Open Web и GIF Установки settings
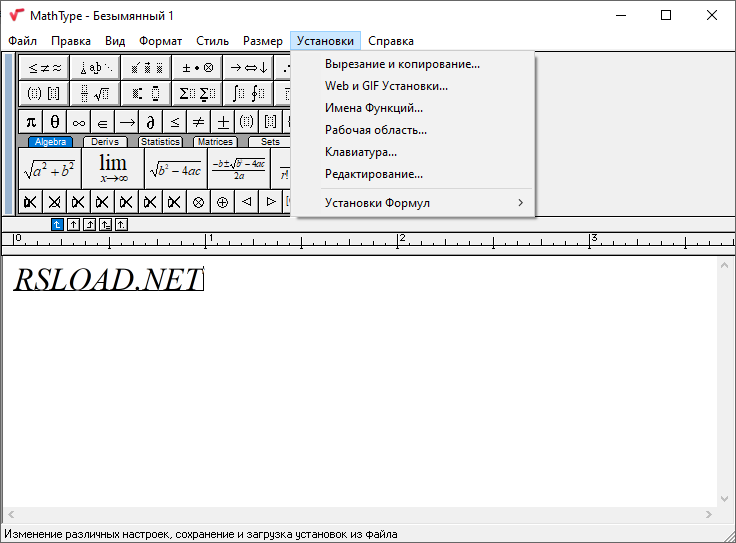This screenshot has width=736, height=543. pyautogui.click(x=386, y=86)
